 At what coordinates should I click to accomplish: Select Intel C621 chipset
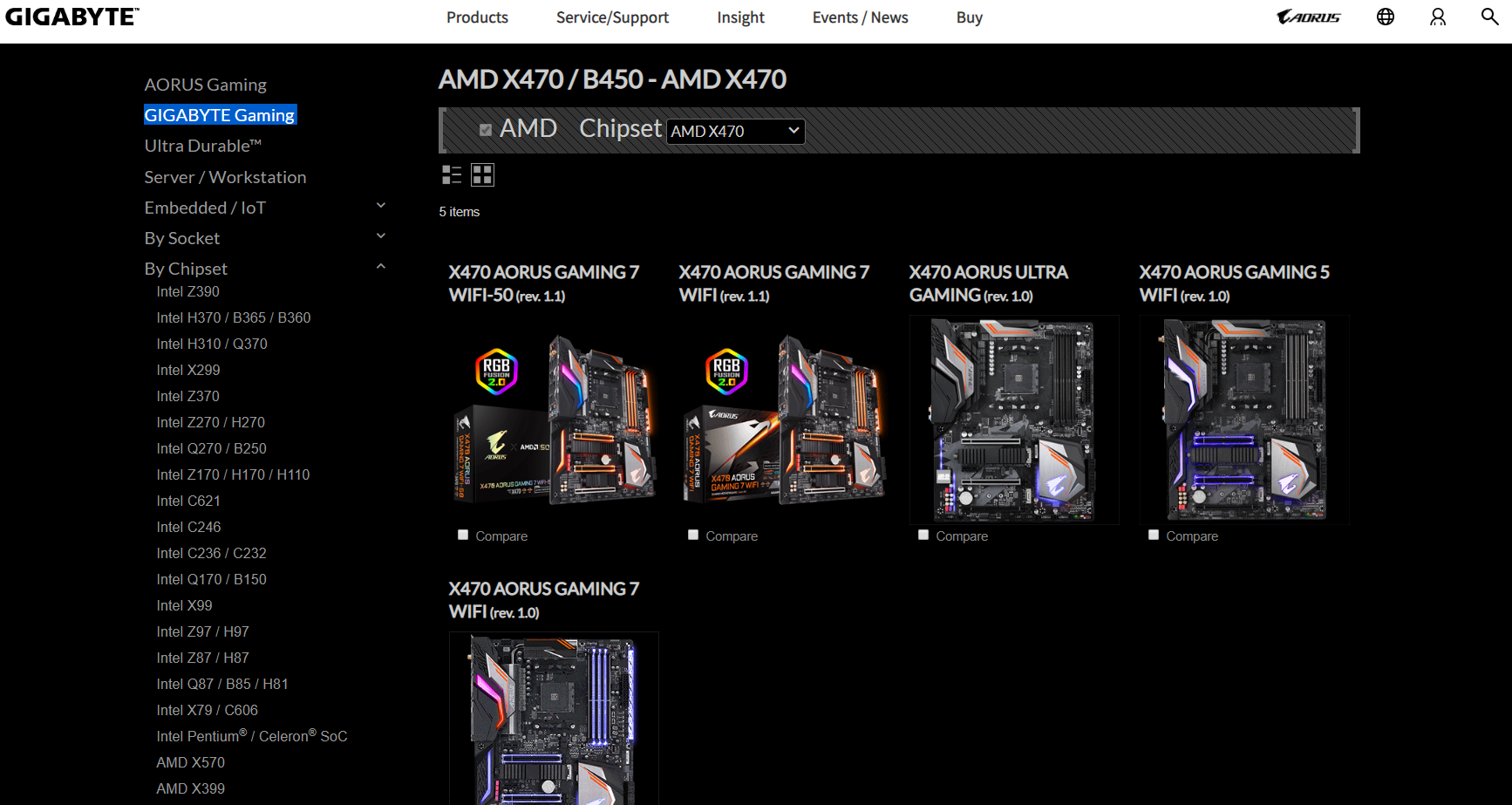(x=188, y=501)
